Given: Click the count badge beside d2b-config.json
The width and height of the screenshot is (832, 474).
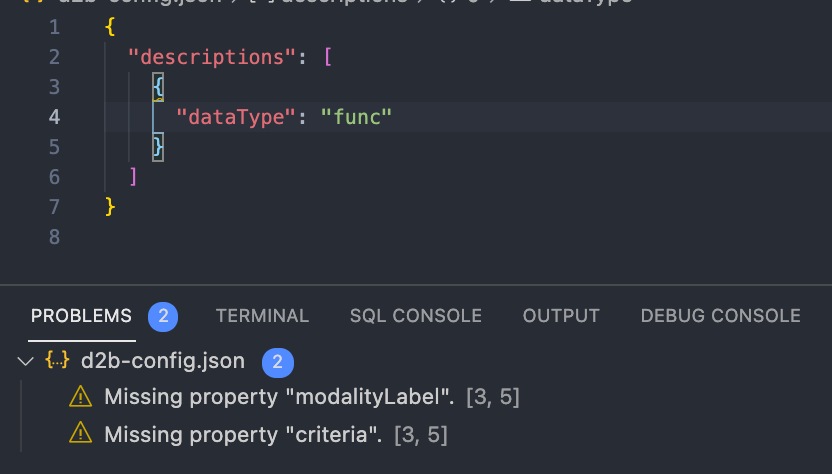Looking at the screenshot, I should coord(277,361).
